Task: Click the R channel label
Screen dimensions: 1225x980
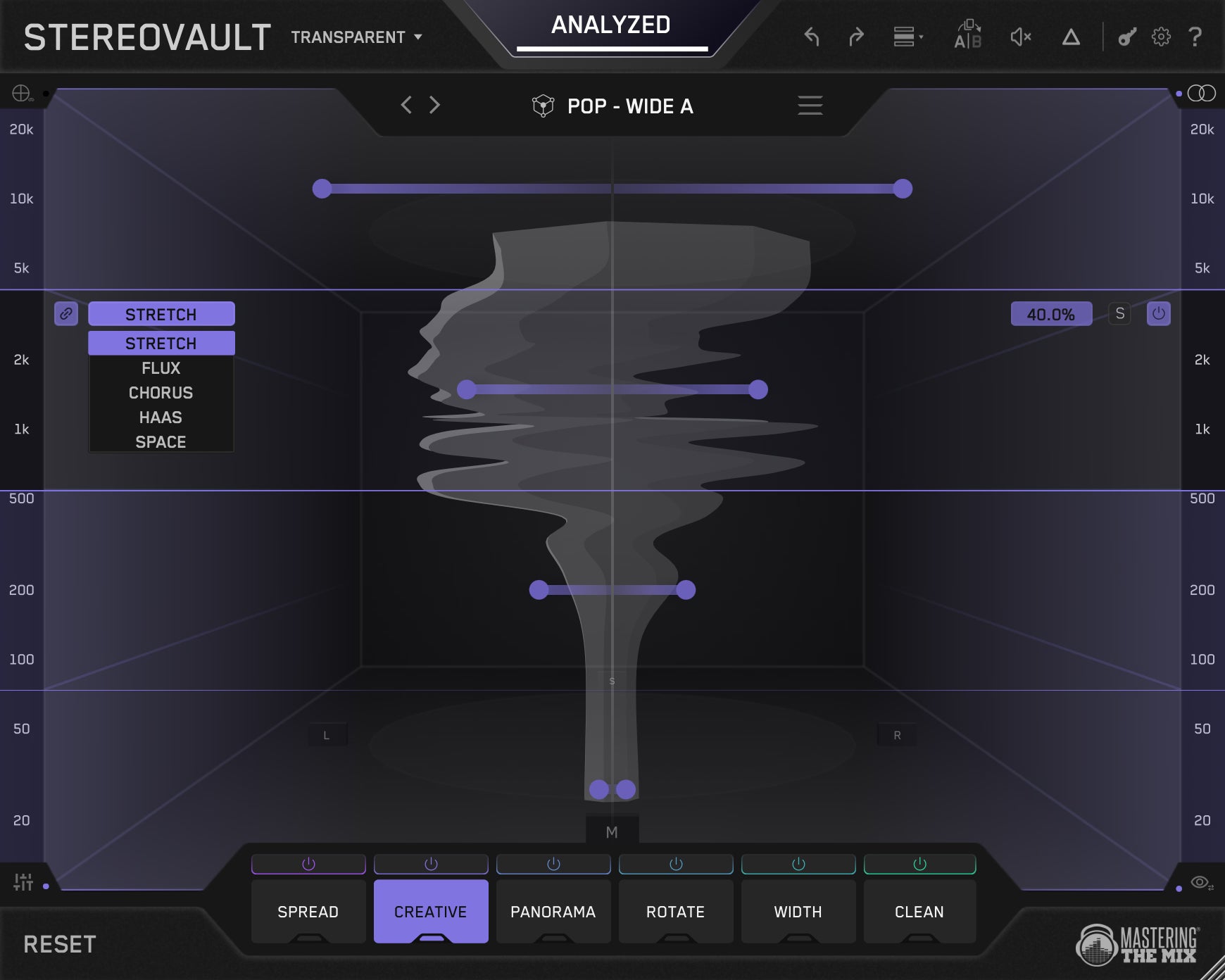Action: (897, 735)
